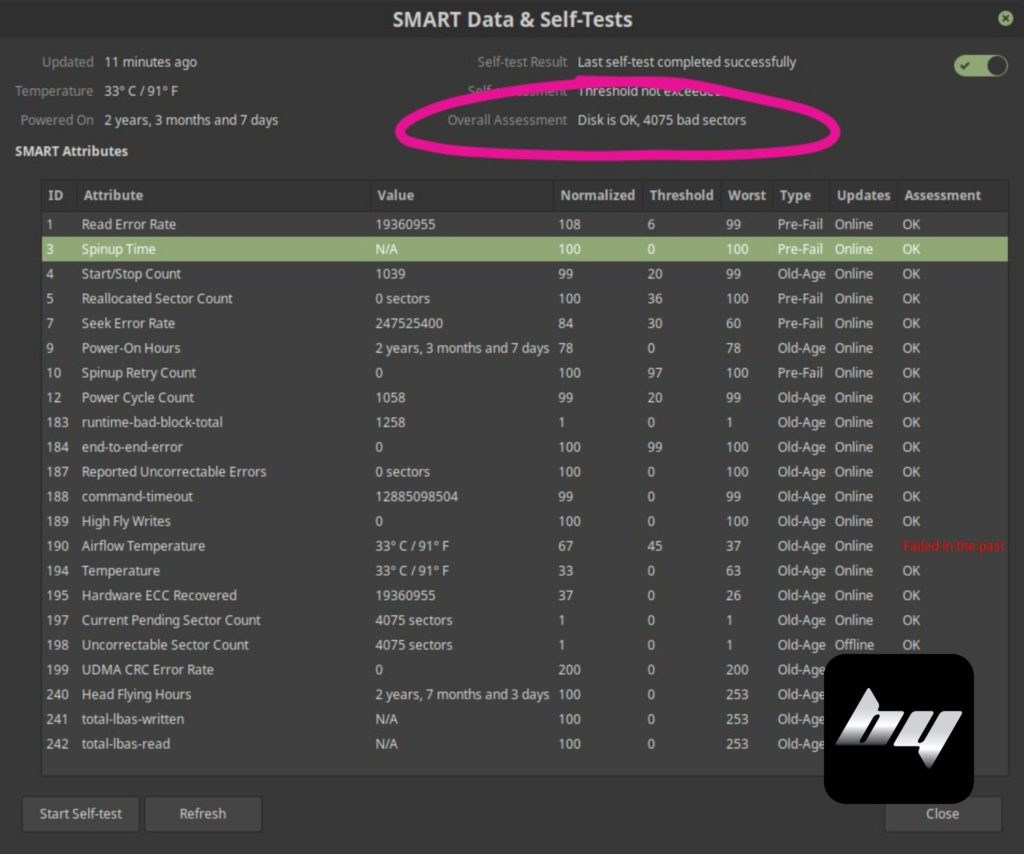Select the Reallocated Sector Count row

tap(157, 299)
